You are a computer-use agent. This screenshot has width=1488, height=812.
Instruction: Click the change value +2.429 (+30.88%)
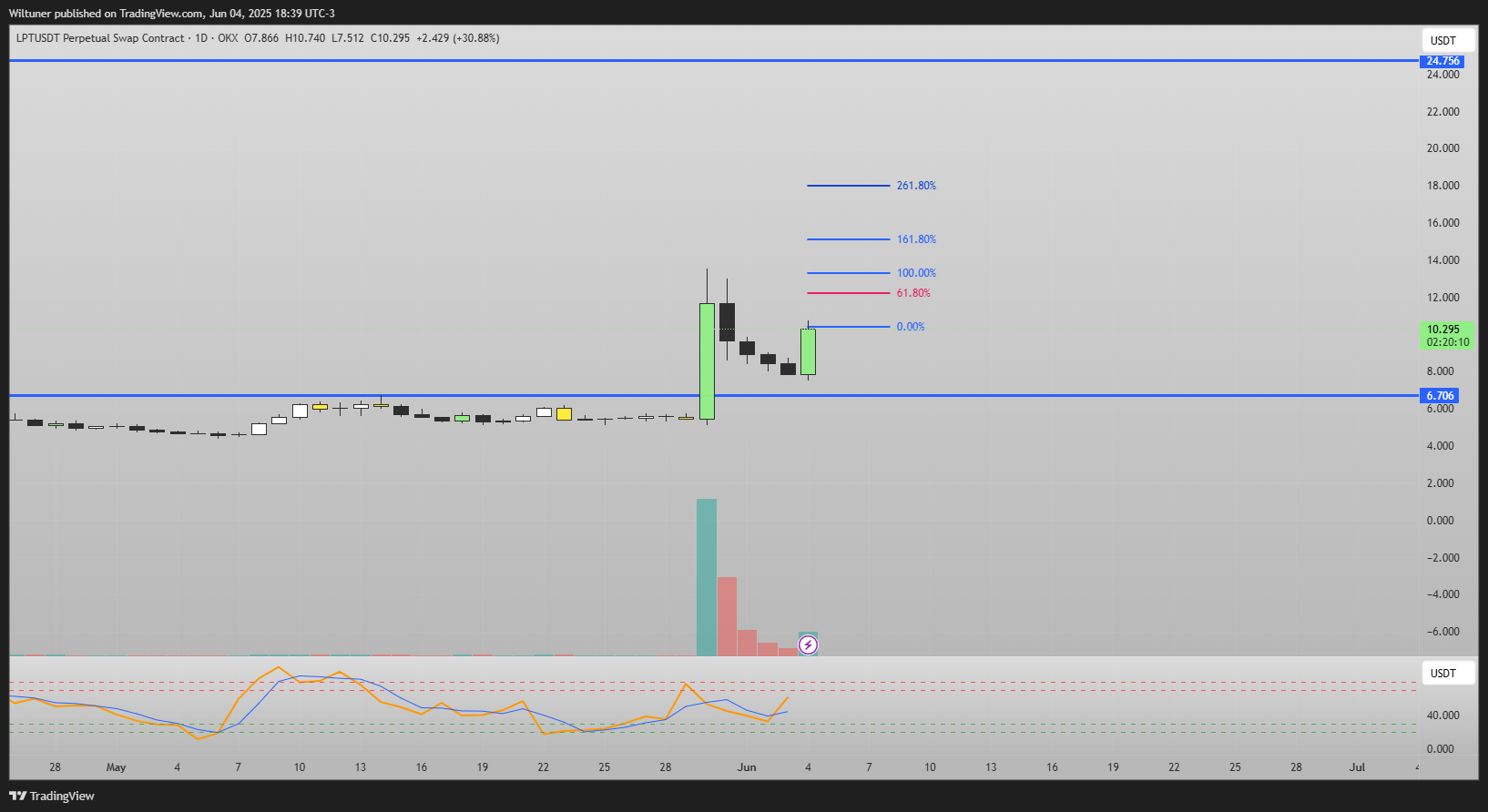pyautogui.click(x=458, y=38)
